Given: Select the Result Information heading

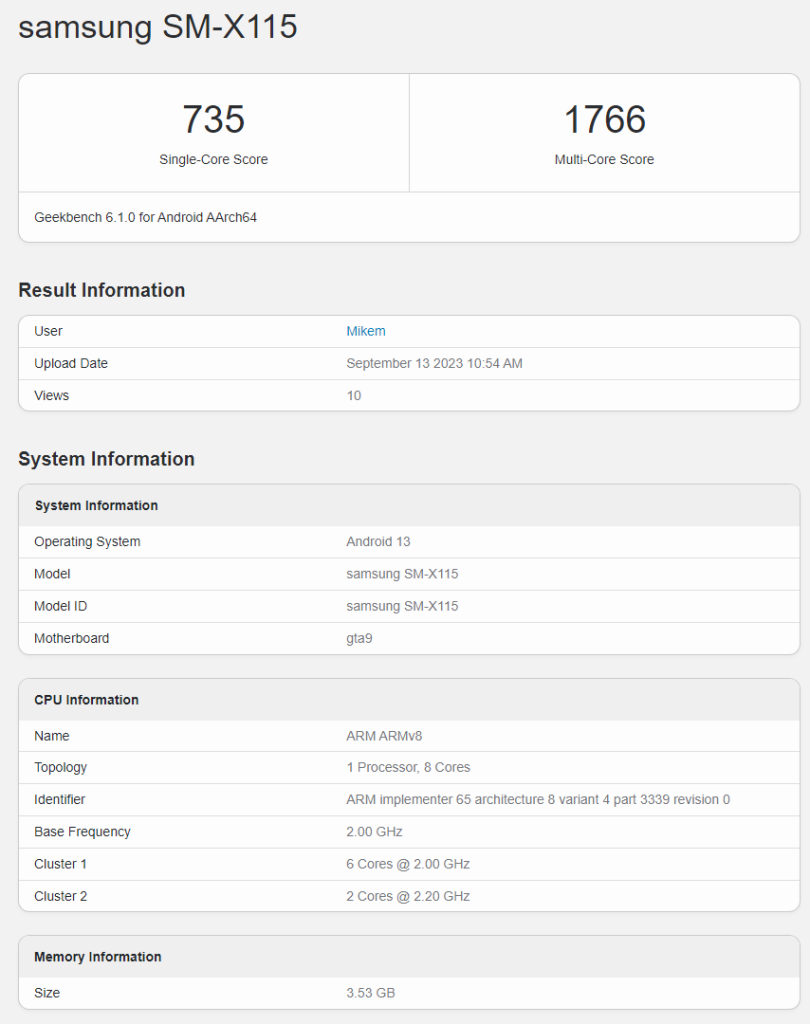Looking at the screenshot, I should (101, 290).
